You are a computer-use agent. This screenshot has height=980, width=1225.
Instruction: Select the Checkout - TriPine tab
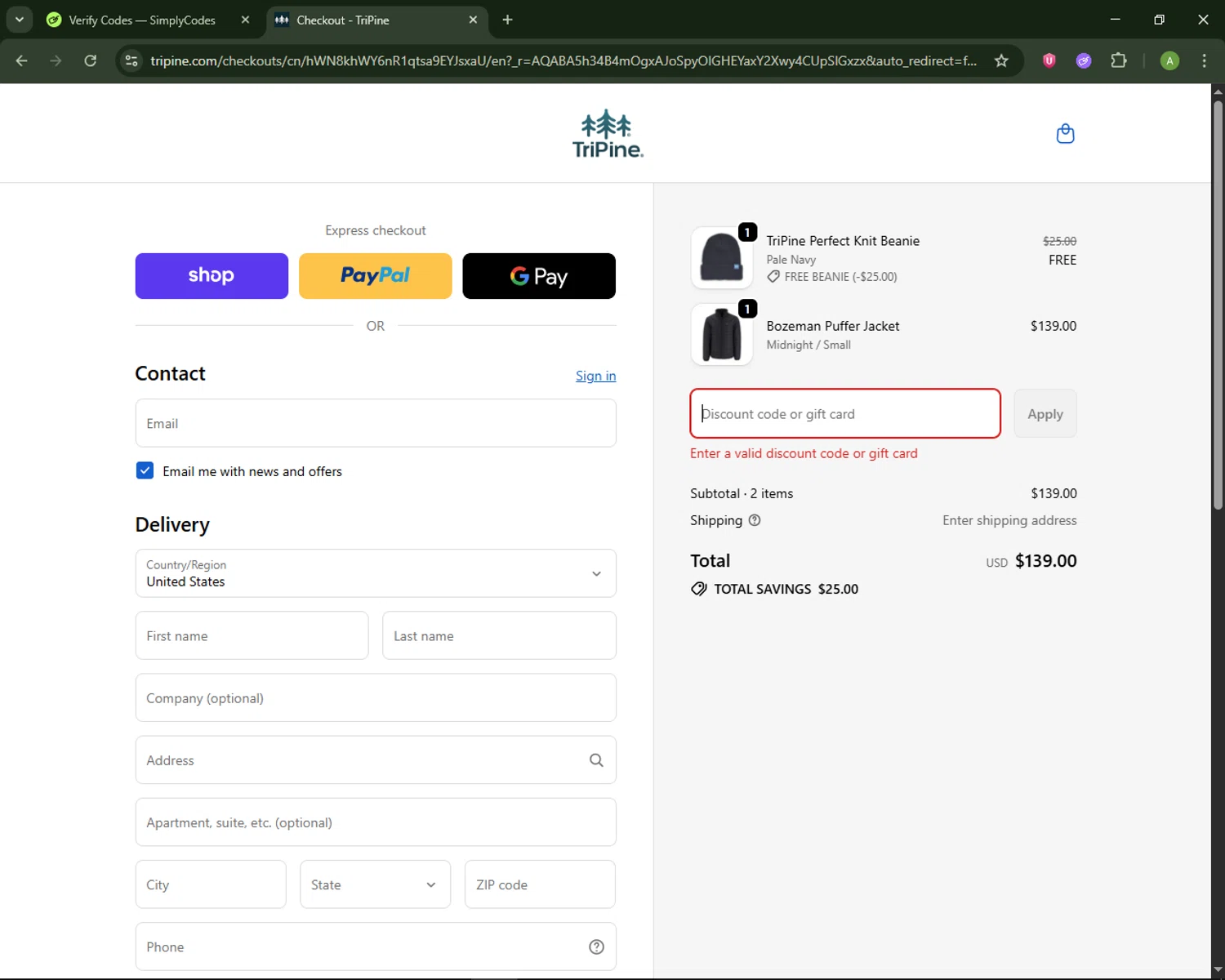pyautogui.click(x=376, y=20)
